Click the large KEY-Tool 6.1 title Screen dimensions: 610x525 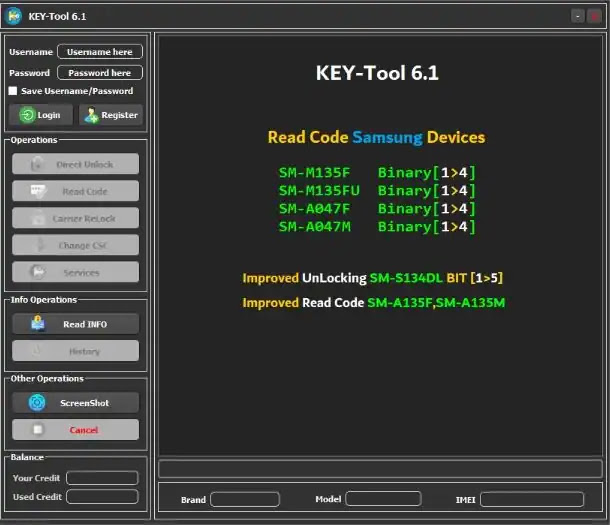[377, 73]
